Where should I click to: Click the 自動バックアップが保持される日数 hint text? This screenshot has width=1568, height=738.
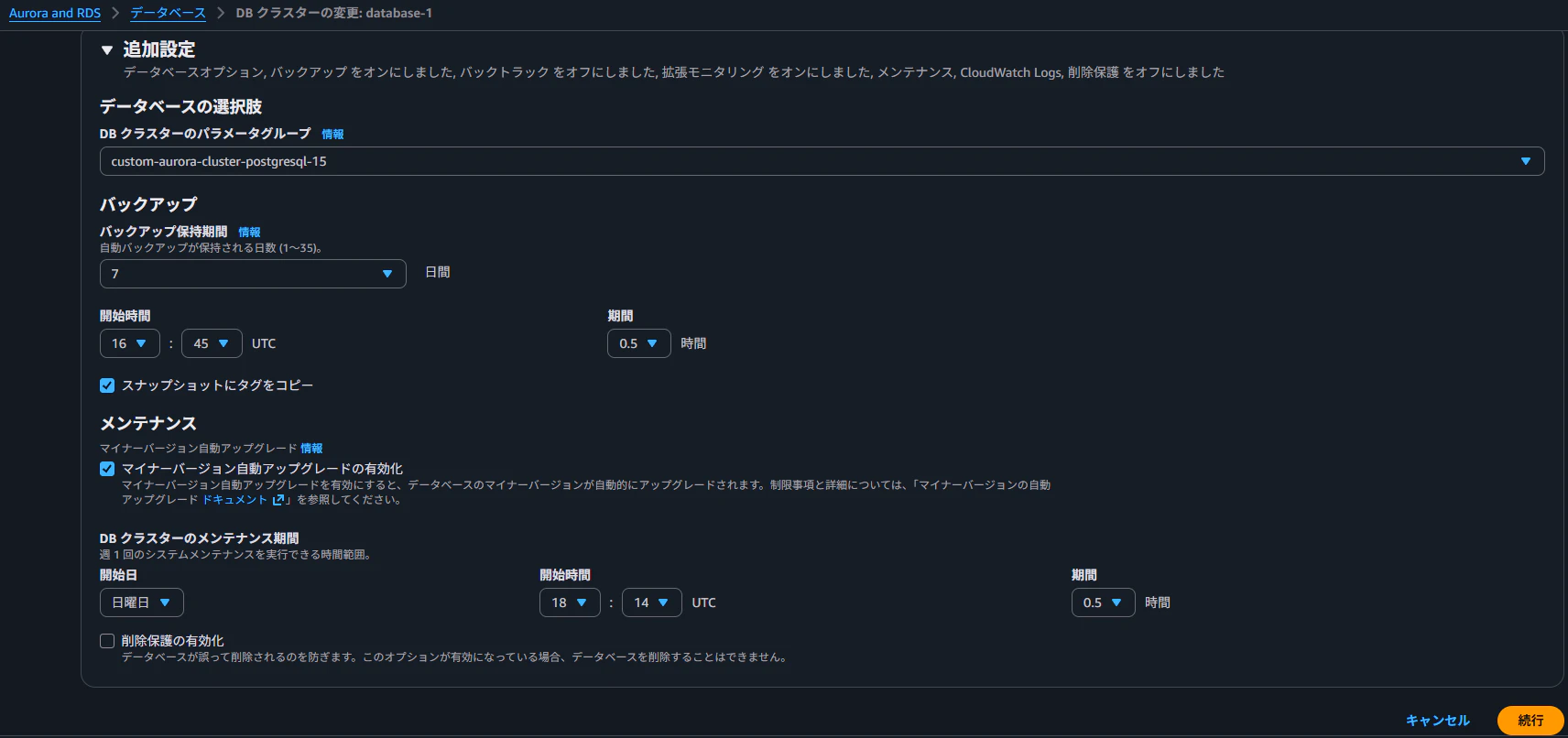click(x=211, y=248)
